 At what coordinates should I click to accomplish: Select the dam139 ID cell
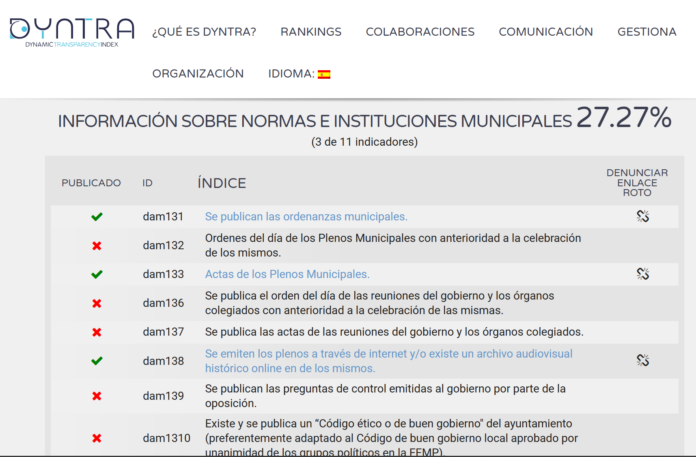point(163,396)
